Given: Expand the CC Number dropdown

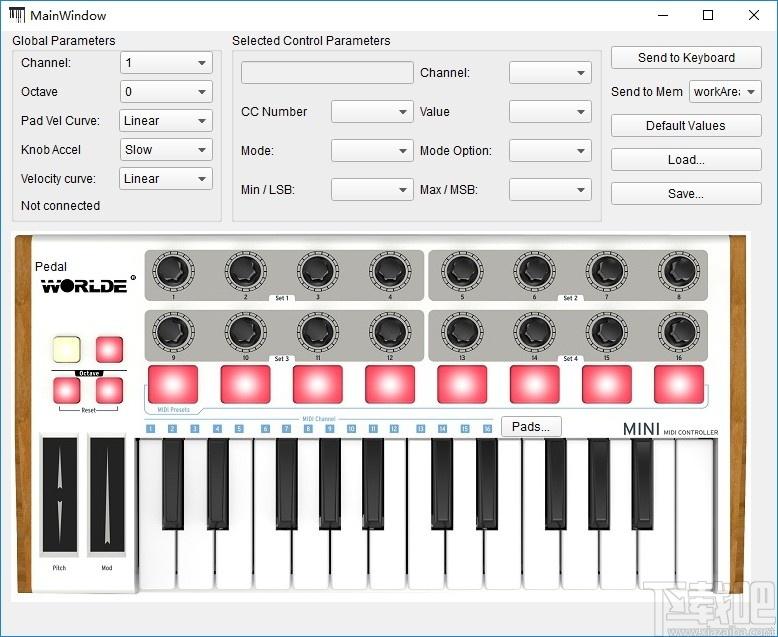Looking at the screenshot, I should pos(372,112).
